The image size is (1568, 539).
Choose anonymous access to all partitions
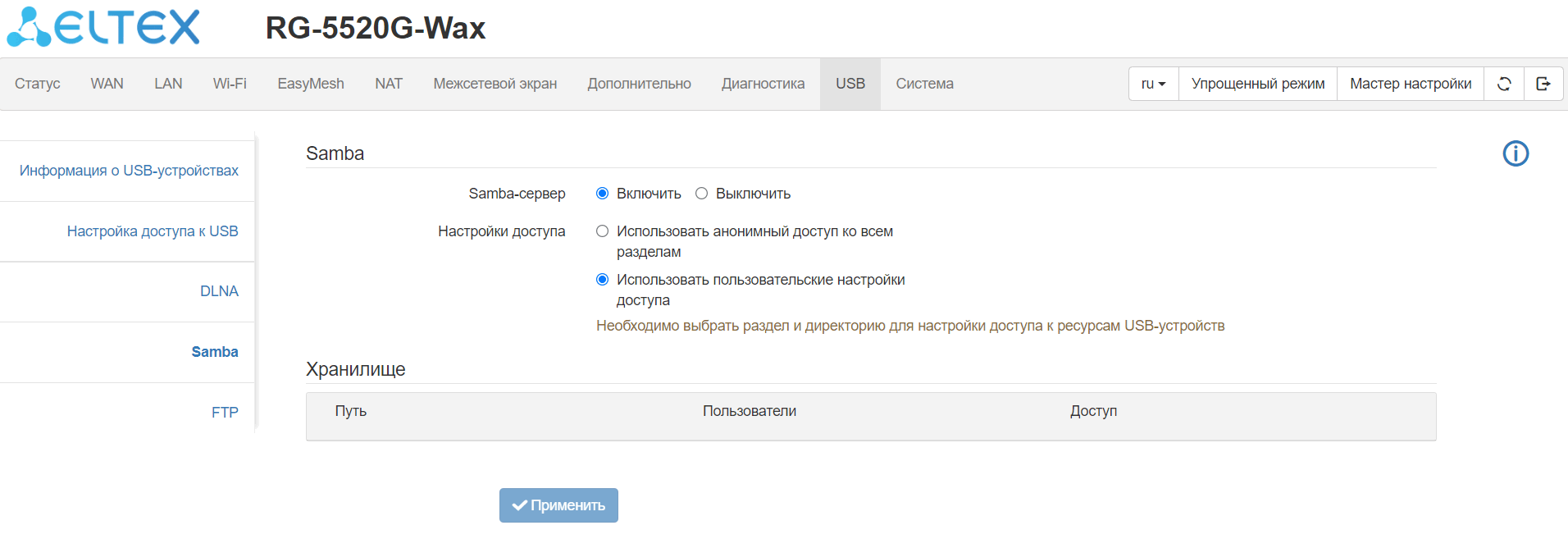pyautogui.click(x=603, y=231)
